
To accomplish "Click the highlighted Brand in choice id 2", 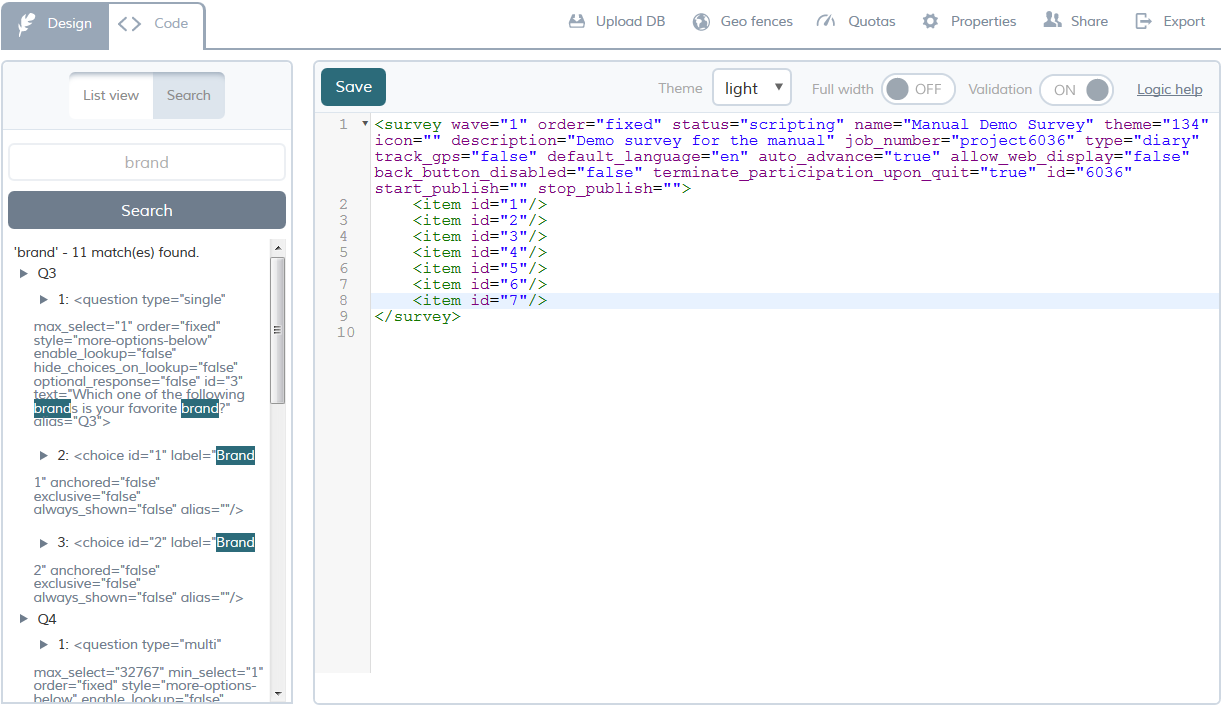I will pos(236,542).
